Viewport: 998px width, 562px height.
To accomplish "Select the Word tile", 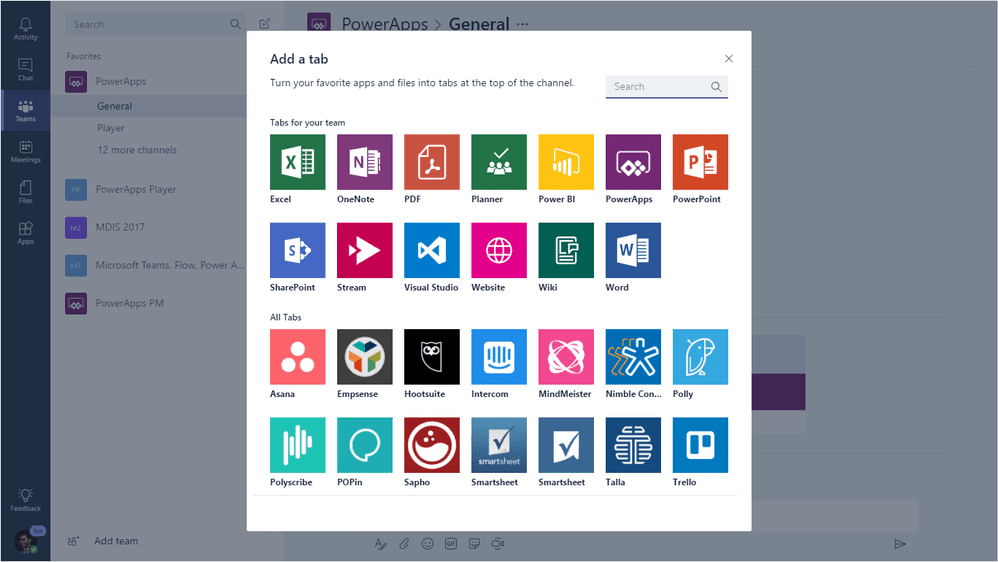I will (x=633, y=250).
